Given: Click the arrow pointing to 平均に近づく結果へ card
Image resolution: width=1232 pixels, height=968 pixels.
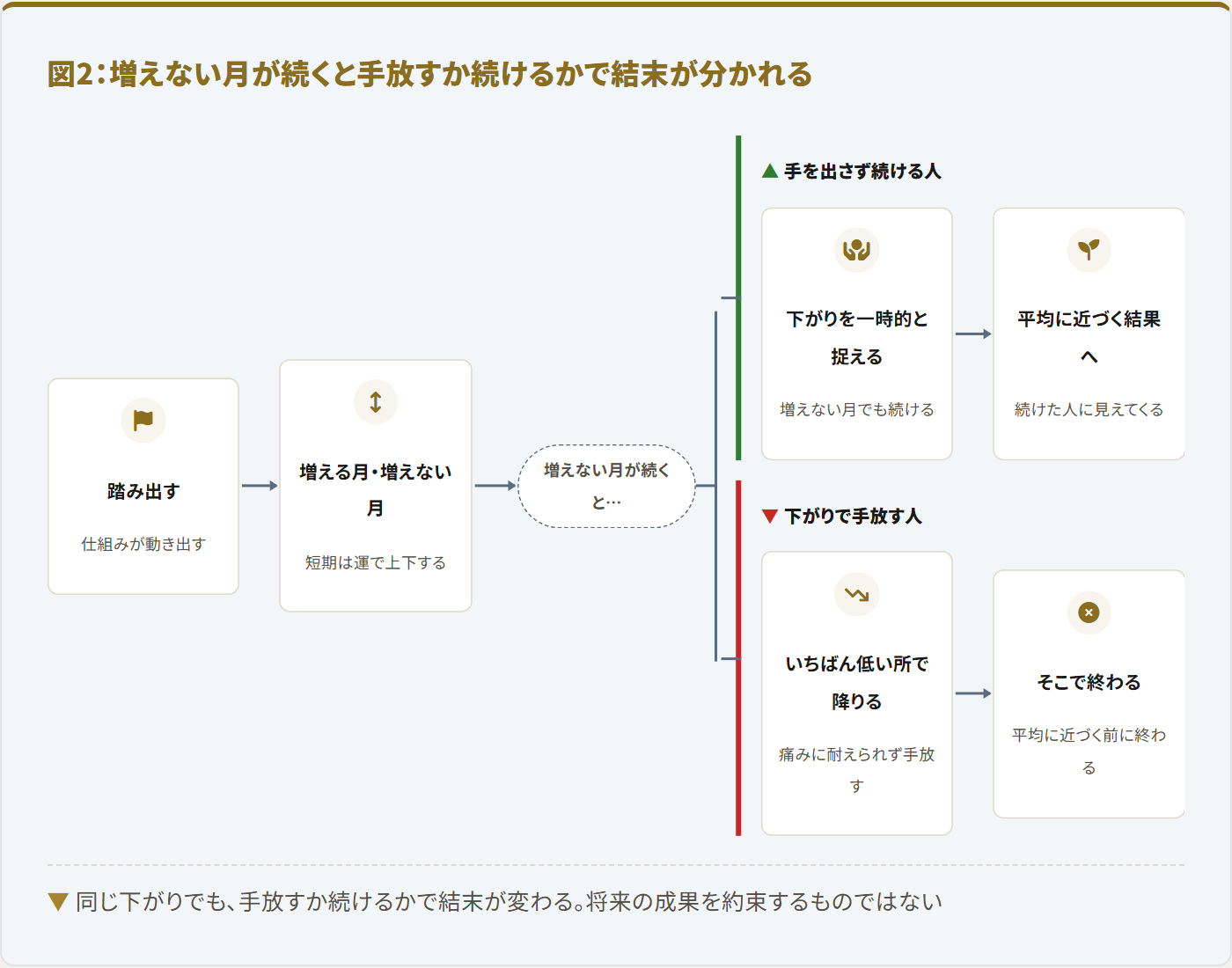Looking at the screenshot, I should [x=973, y=334].
